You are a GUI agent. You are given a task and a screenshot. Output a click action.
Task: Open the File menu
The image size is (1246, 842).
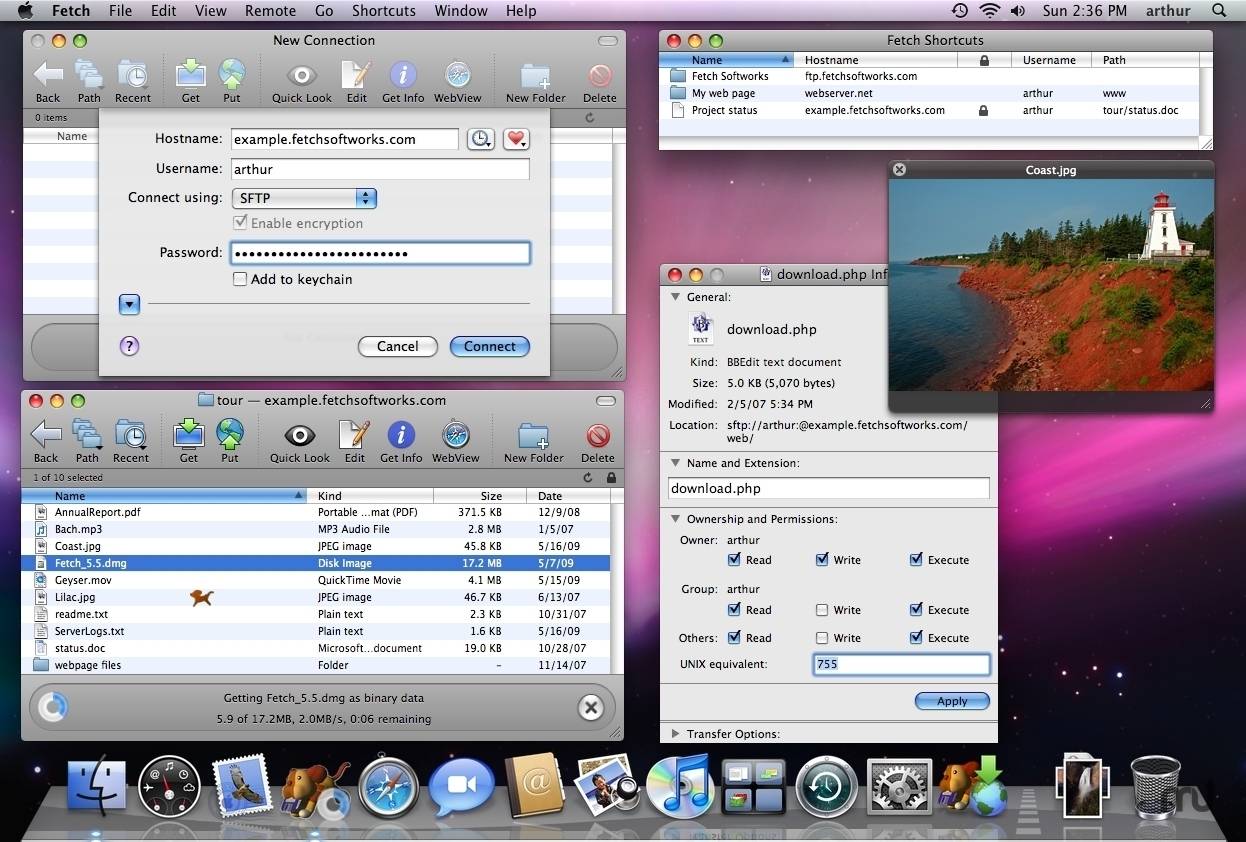(x=120, y=11)
